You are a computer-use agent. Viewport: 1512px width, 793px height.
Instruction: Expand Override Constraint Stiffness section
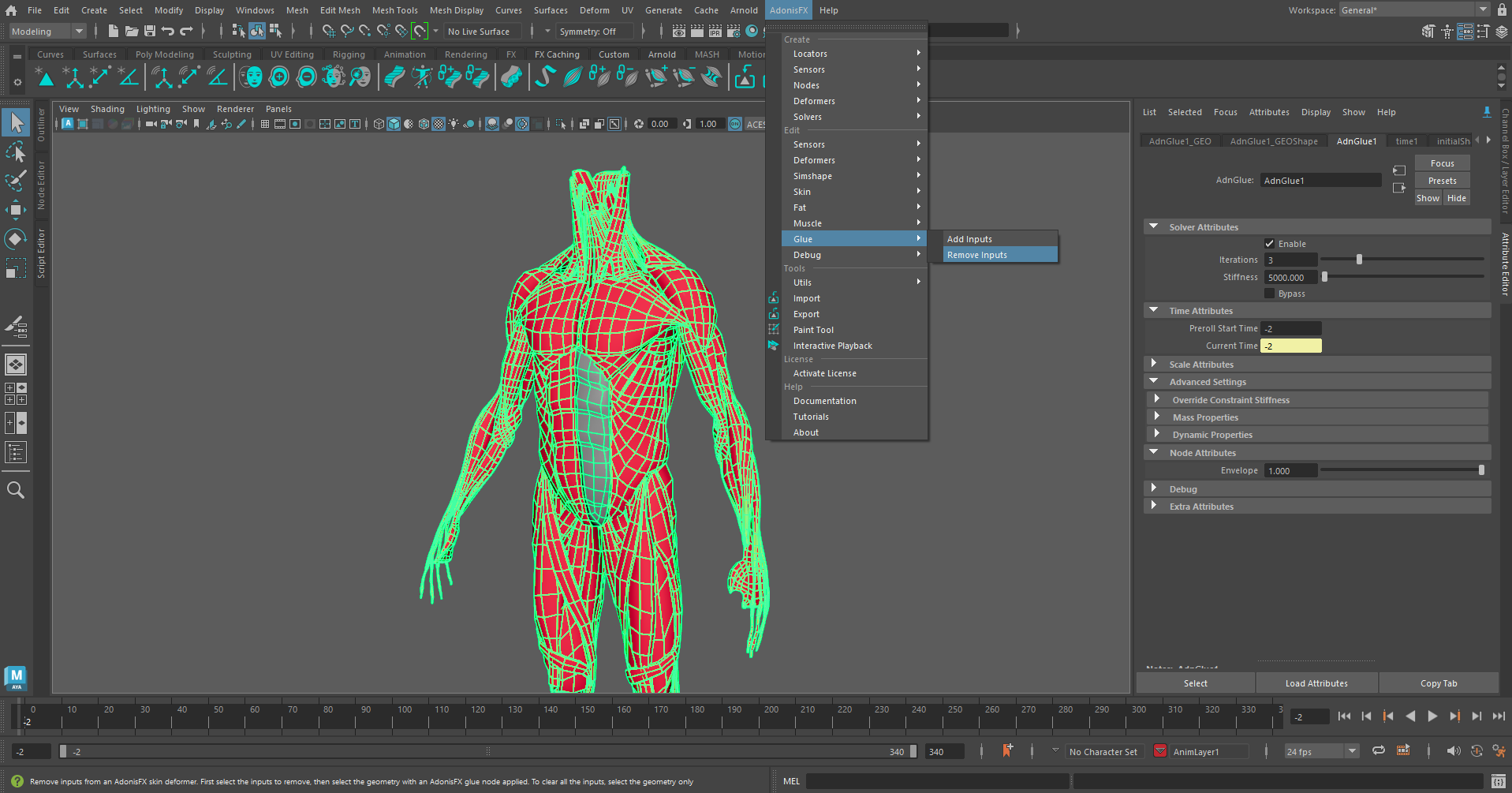point(1157,399)
